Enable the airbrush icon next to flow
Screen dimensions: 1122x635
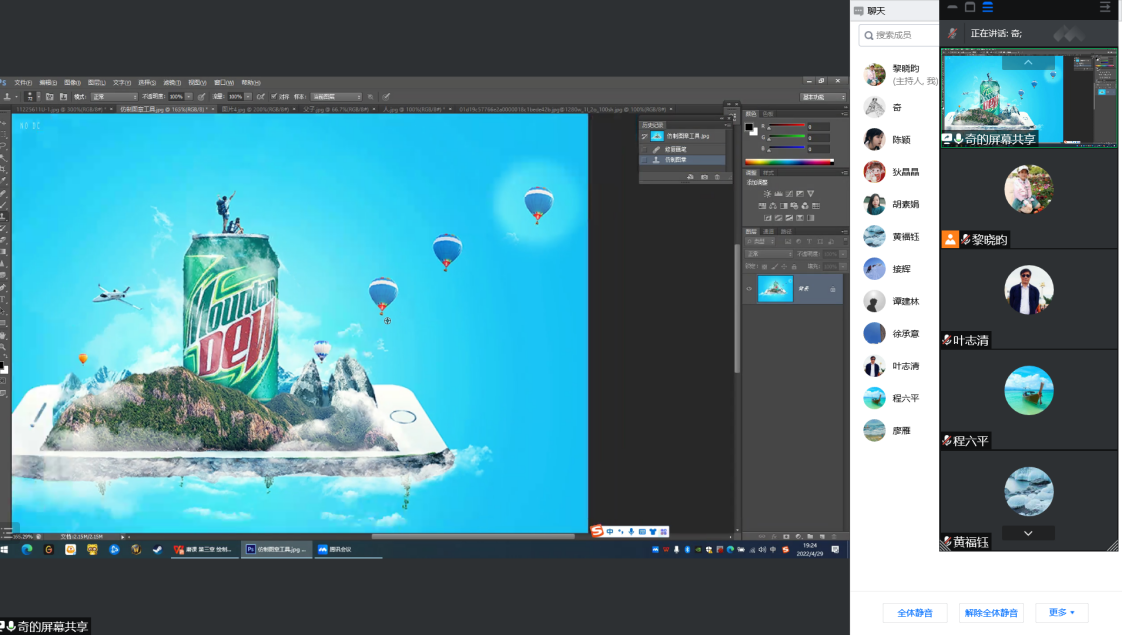pos(260,97)
